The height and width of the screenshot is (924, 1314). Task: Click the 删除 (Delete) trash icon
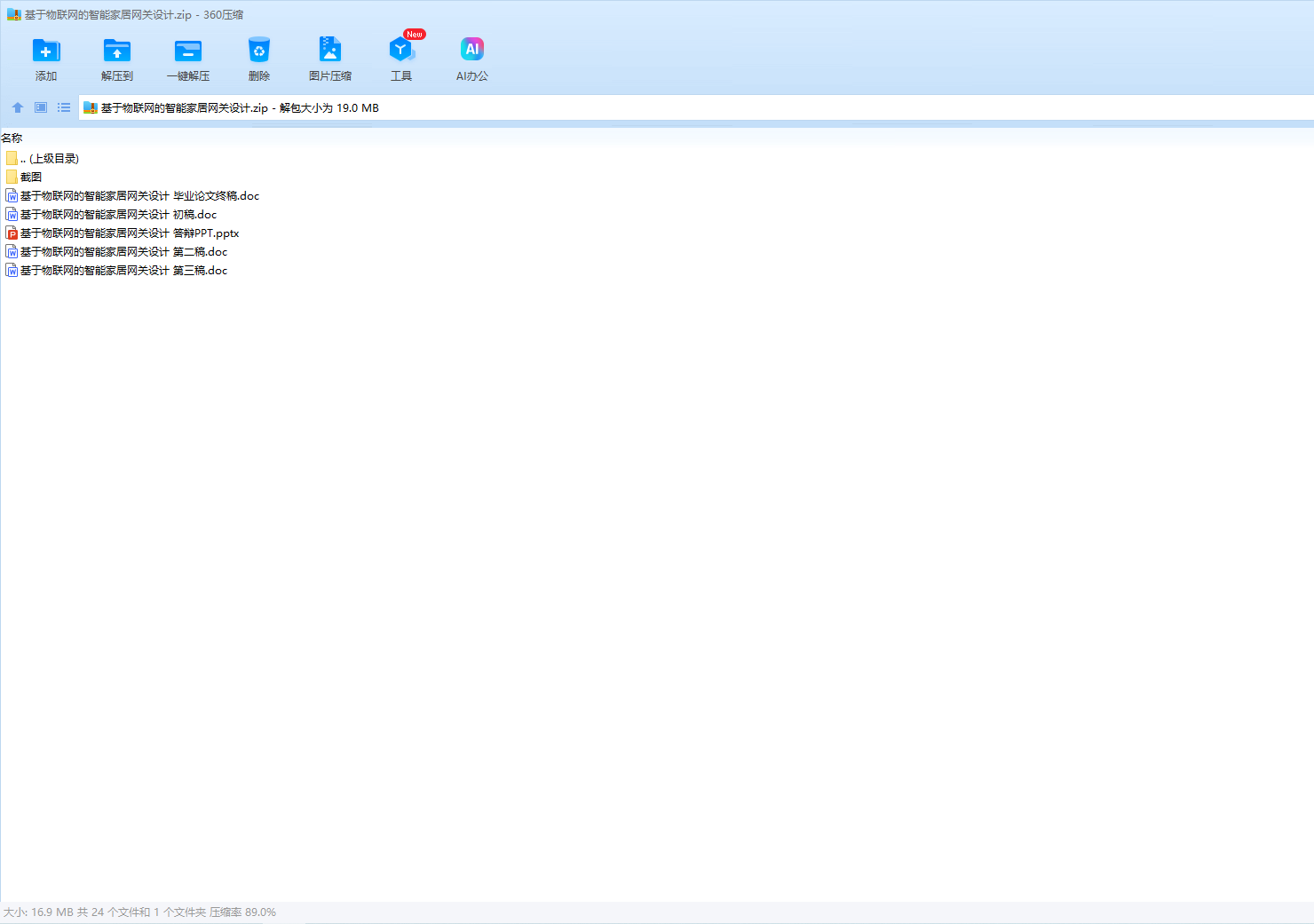[x=259, y=51]
